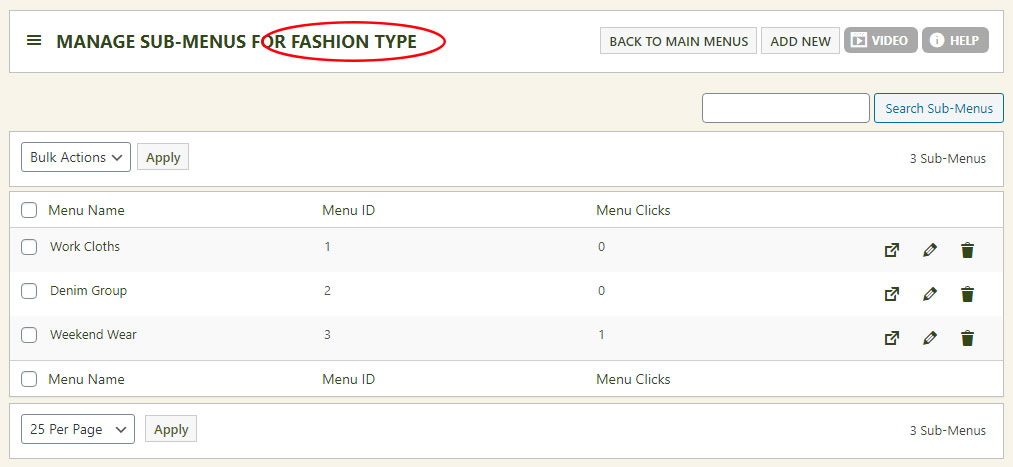Open the 25 Per Page dropdown
This screenshot has height=467, width=1013.
click(x=78, y=429)
